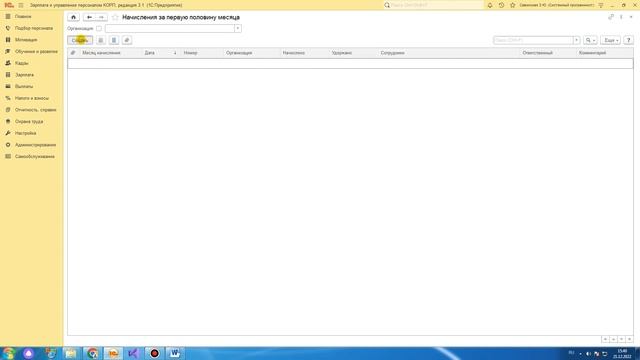Open Visual Studio from the taskbar
The width and height of the screenshot is (640, 360).
coord(133,353)
